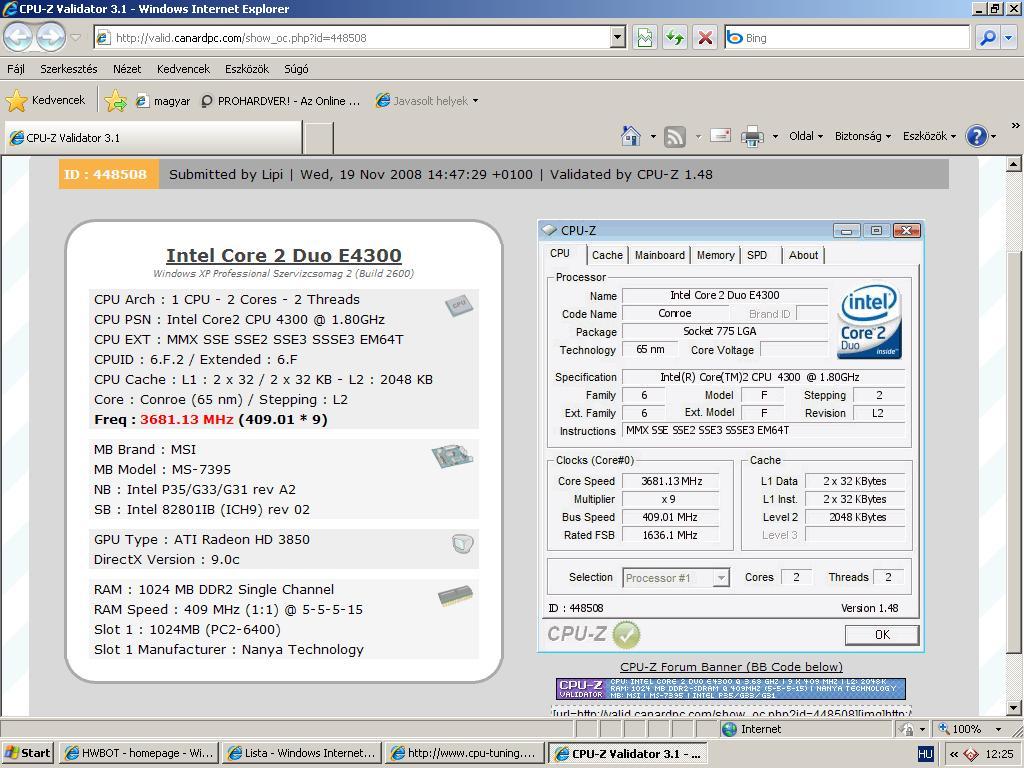Click the CPU chip icon beside CPU Arch
Viewport: 1024px width, 768px height.
pos(459,305)
